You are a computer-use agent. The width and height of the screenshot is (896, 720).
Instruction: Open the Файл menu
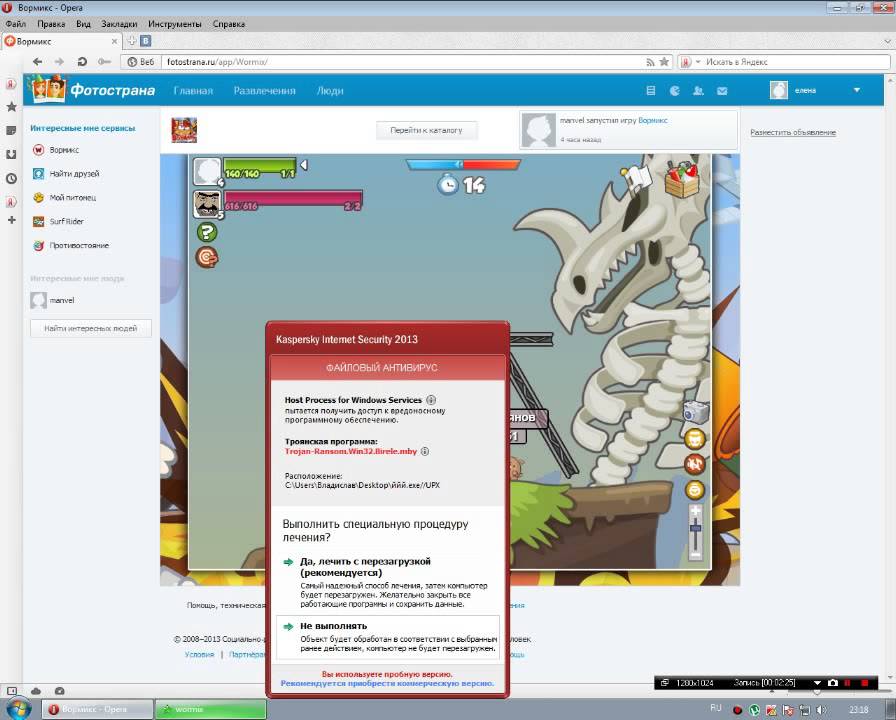point(16,24)
